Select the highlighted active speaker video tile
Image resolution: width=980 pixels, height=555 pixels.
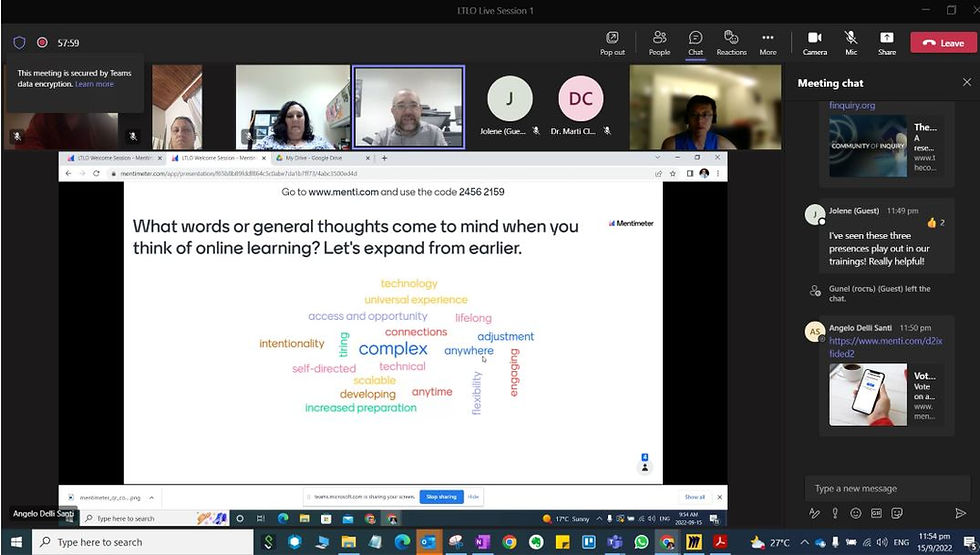point(409,107)
